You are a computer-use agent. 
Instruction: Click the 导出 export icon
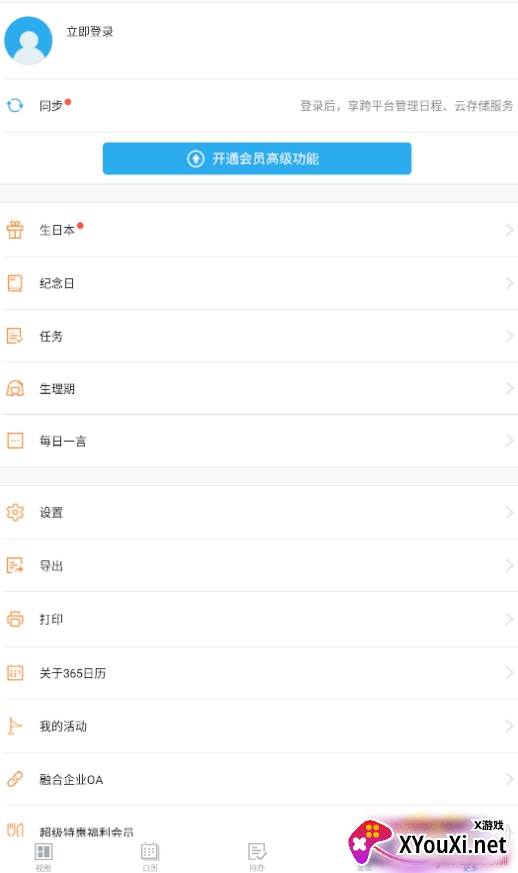[x=15, y=566]
